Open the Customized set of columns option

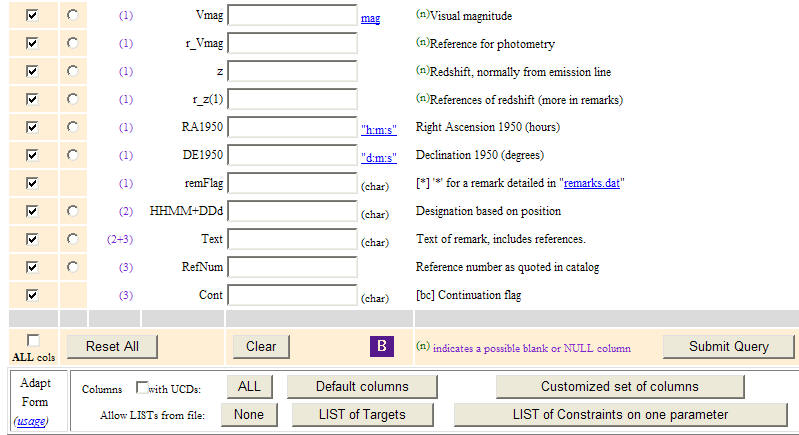(620, 386)
